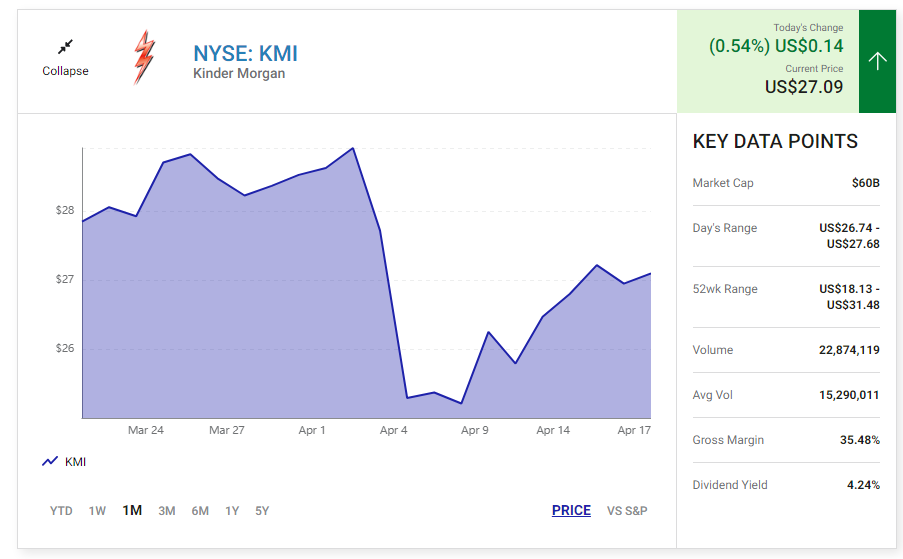The height and width of the screenshot is (559, 903).
Task: Click the Apr 14 x-axis label
Action: point(553,430)
